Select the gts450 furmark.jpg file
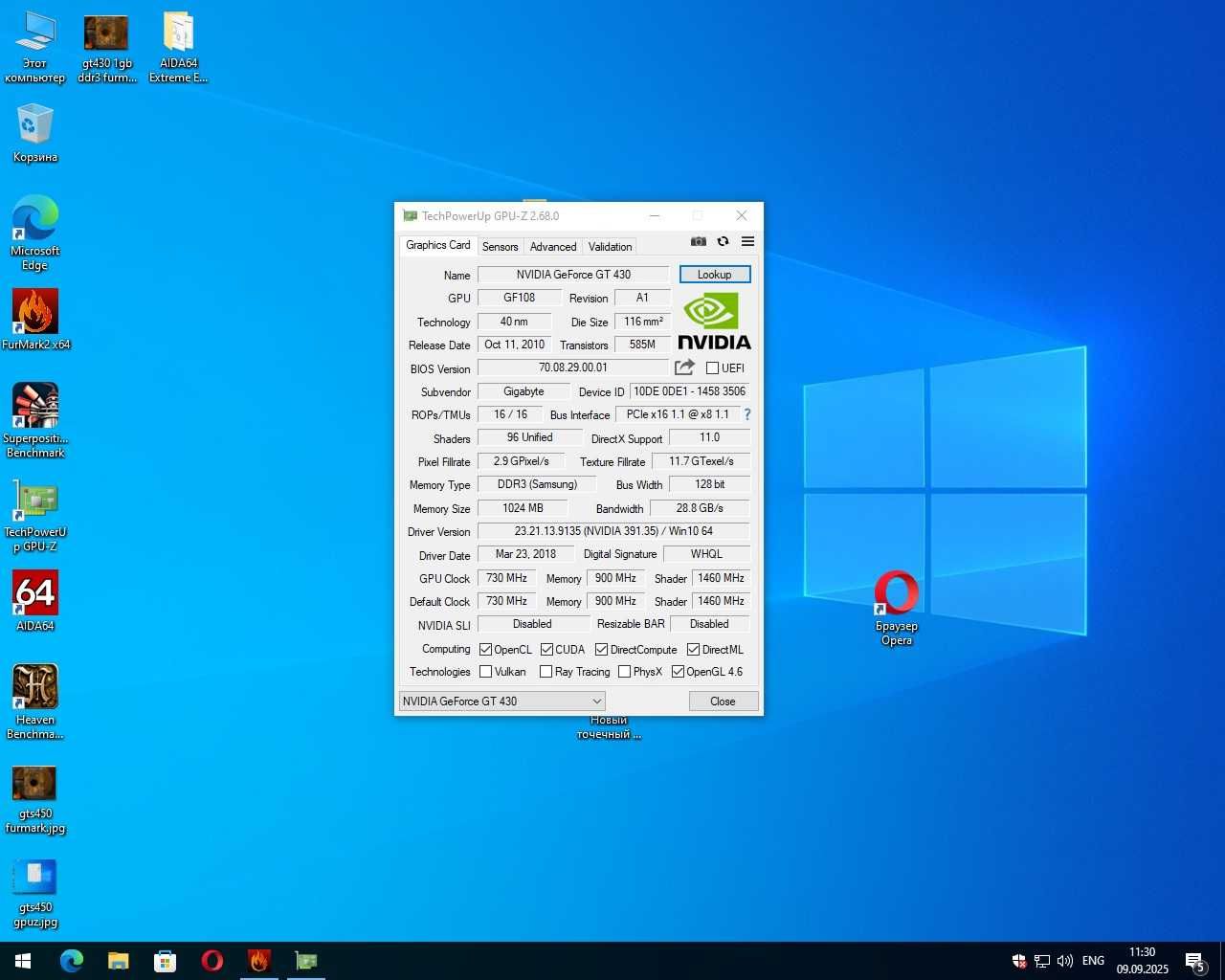The width and height of the screenshot is (1225, 980). pyautogui.click(x=35, y=800)
